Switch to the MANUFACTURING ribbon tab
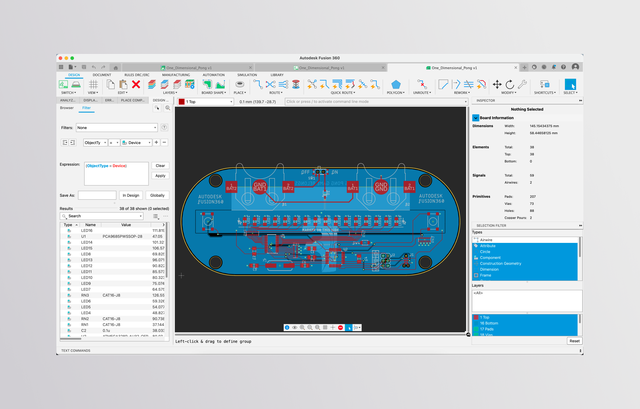The height and width of the screenshot is (409, 640). (x=176, y=75)
